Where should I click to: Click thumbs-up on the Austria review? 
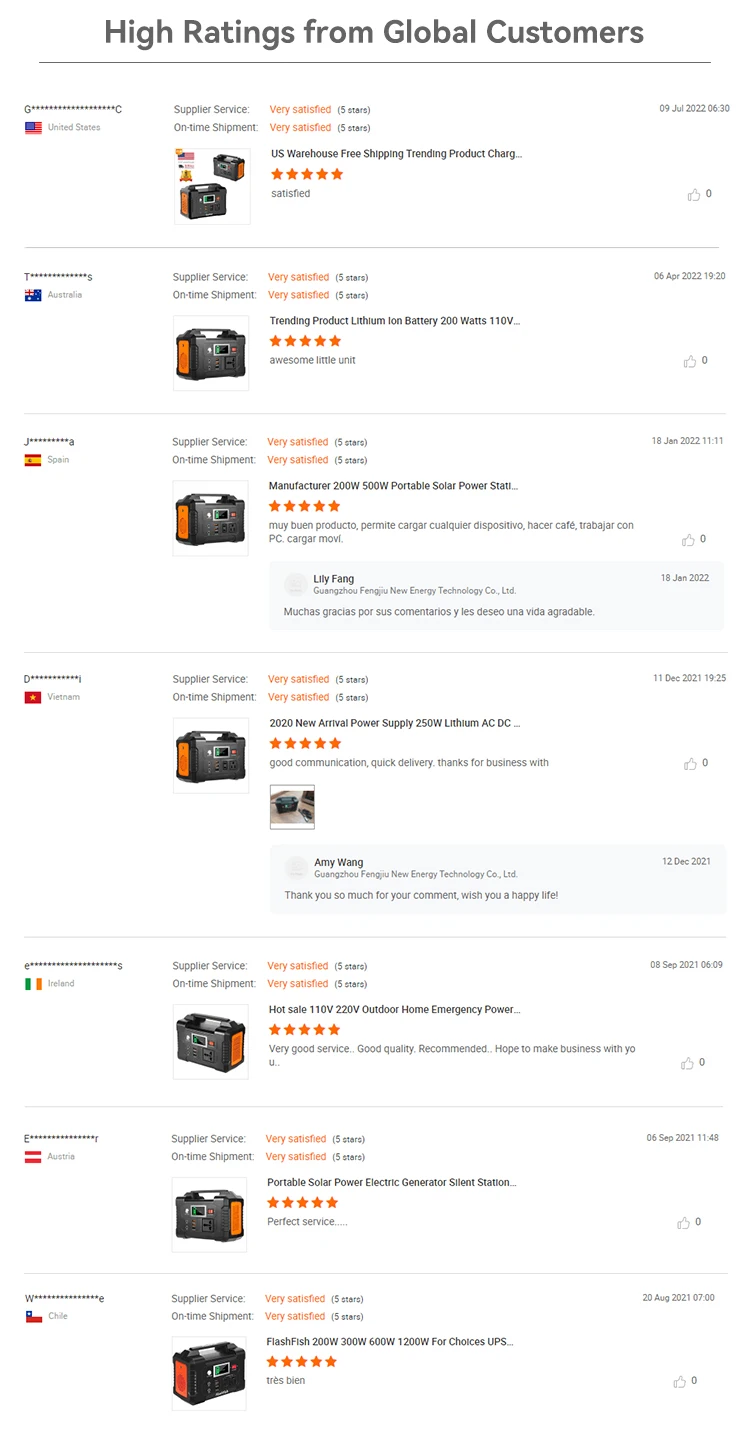coord(684,1223)
